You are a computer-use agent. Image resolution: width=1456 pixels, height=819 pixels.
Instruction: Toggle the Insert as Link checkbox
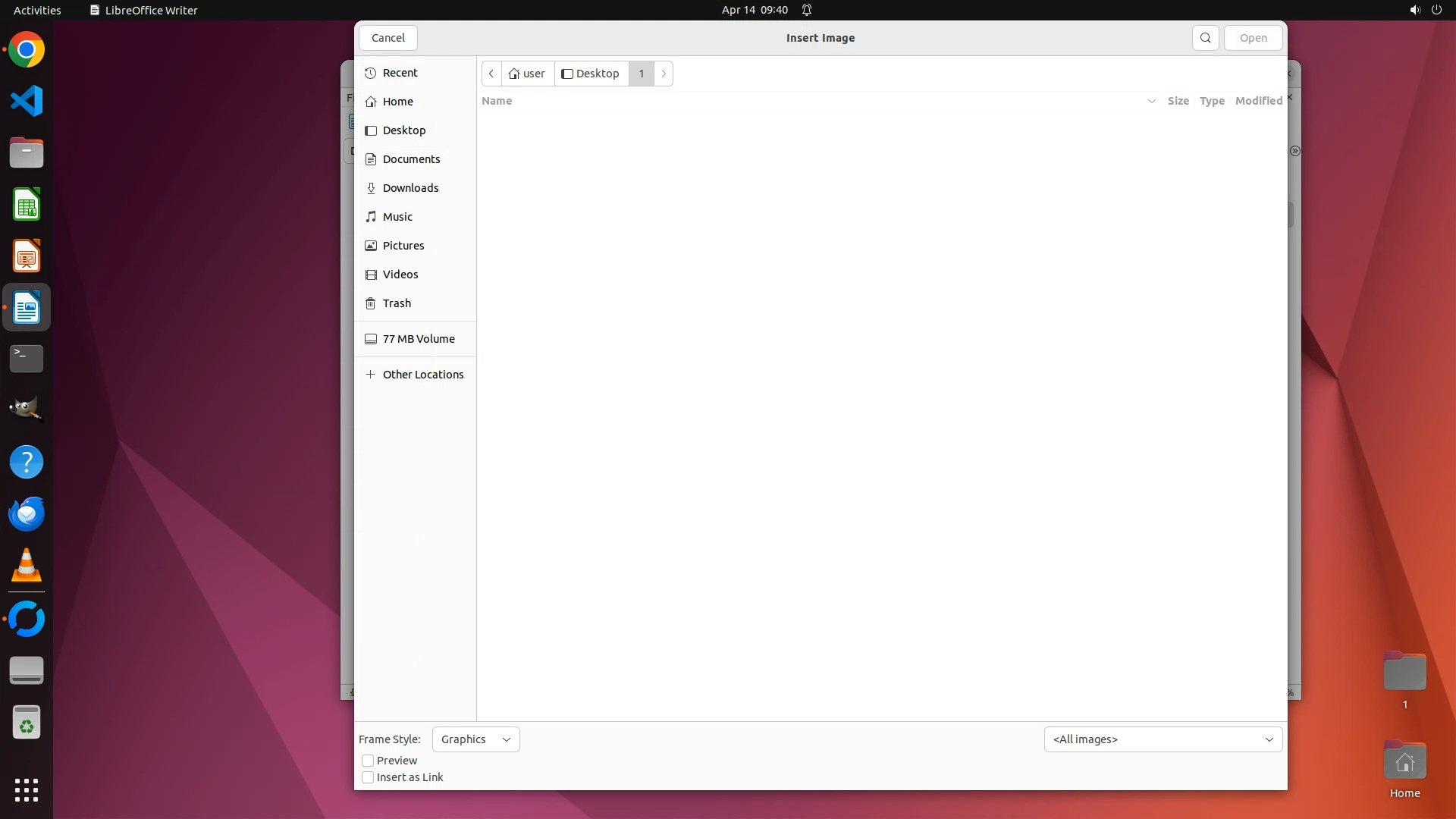[x=368, y=777]
